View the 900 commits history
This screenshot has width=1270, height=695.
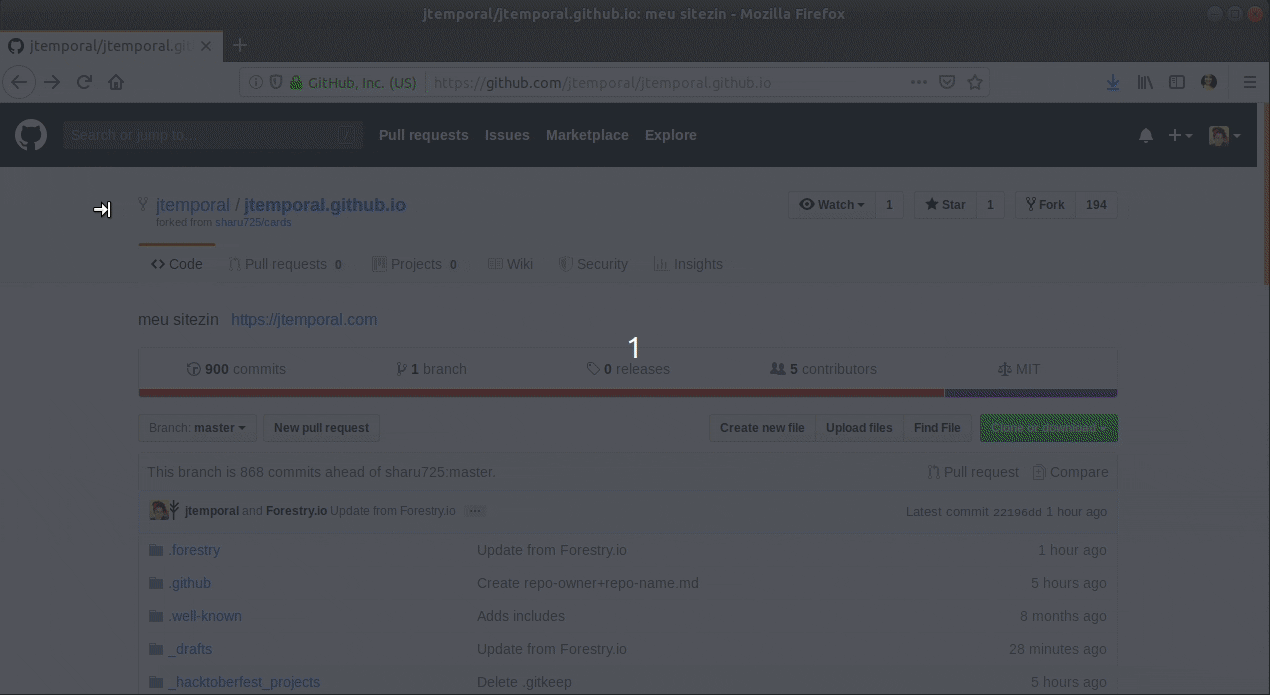pos(236,369)
